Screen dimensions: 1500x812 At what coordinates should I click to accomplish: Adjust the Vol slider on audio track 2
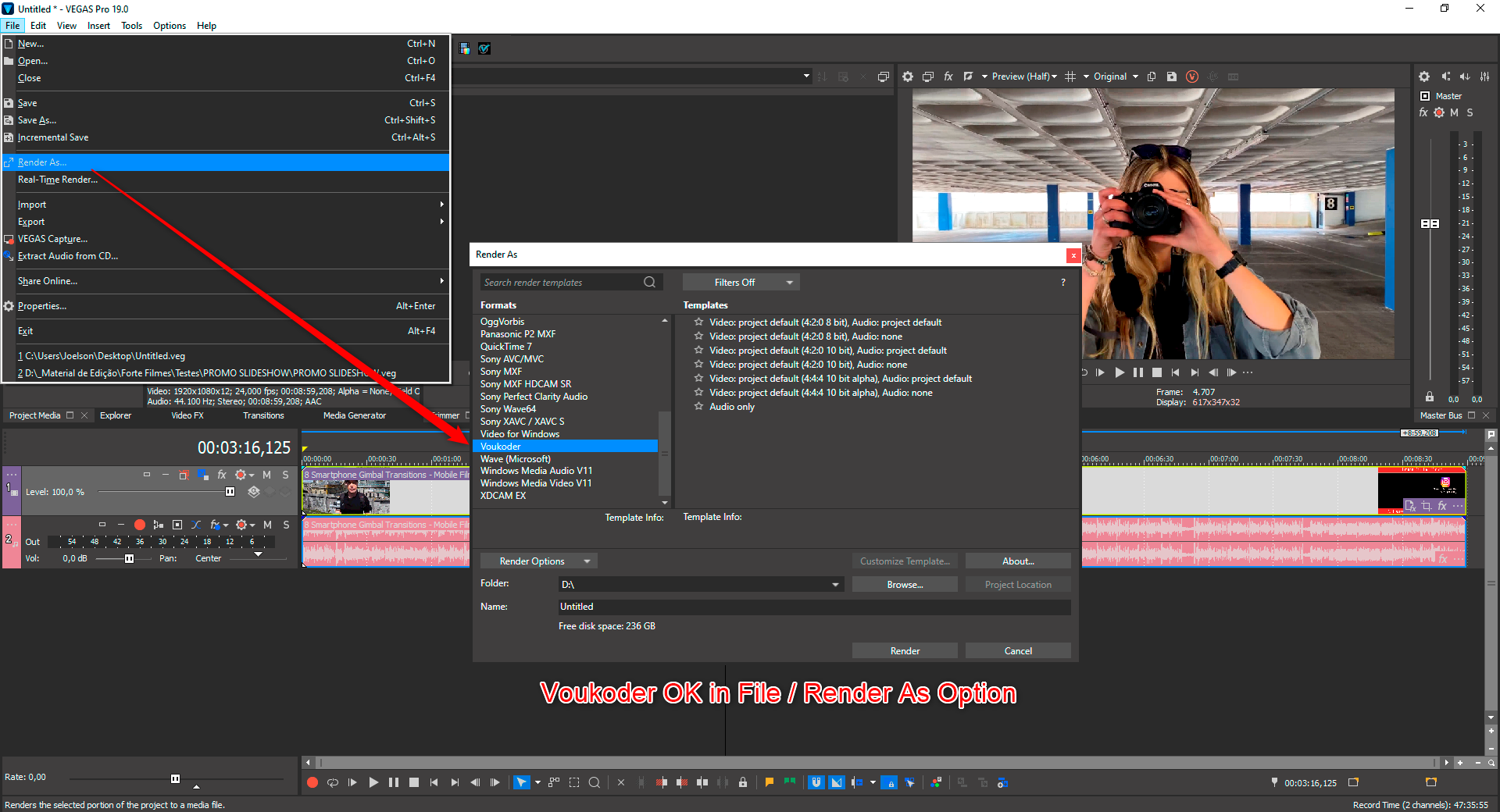click(x=129, y=558)
